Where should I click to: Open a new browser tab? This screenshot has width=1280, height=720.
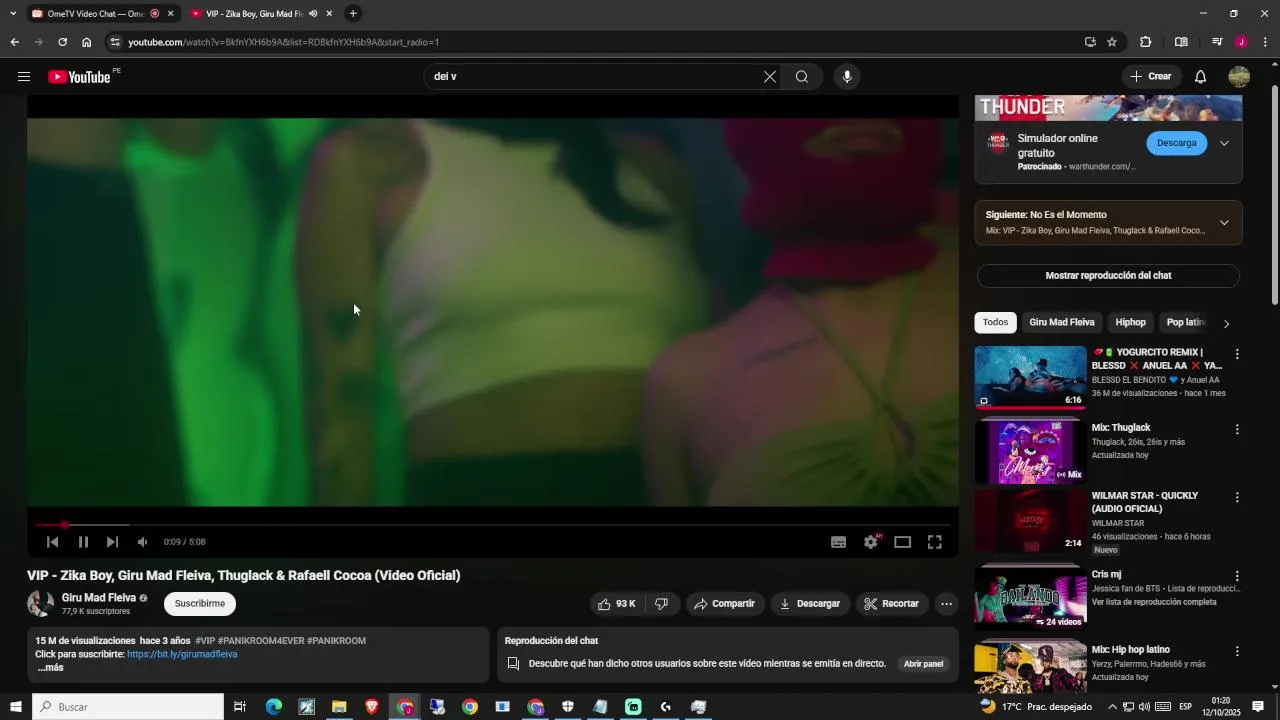coord(353,14)
